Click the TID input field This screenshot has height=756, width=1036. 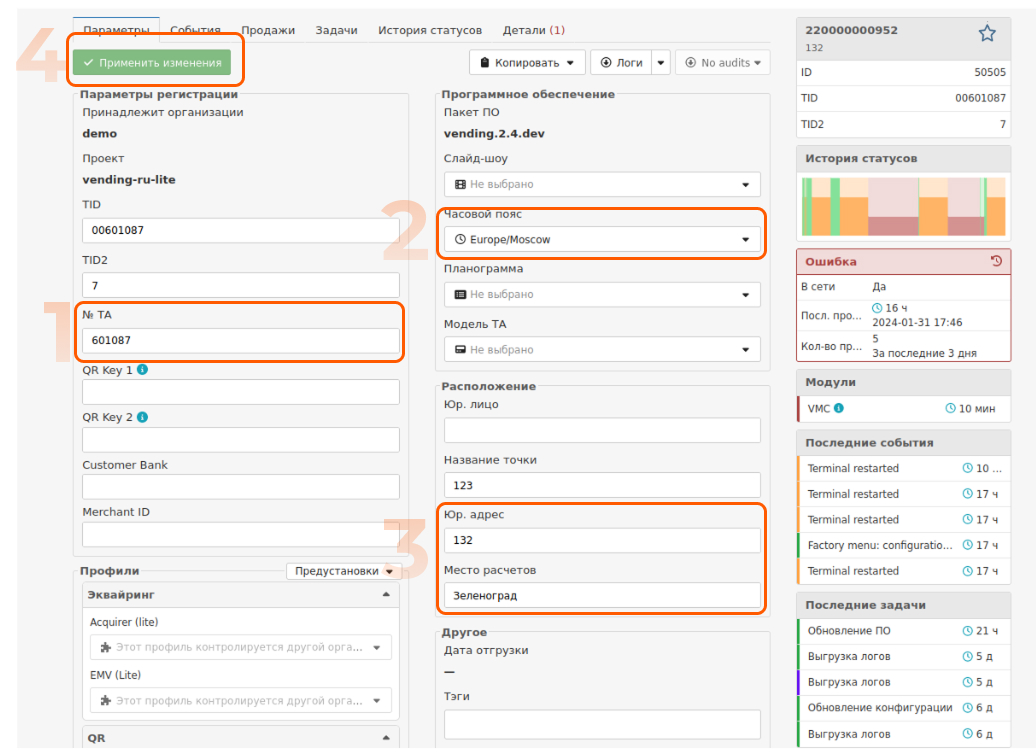[240, 230]
